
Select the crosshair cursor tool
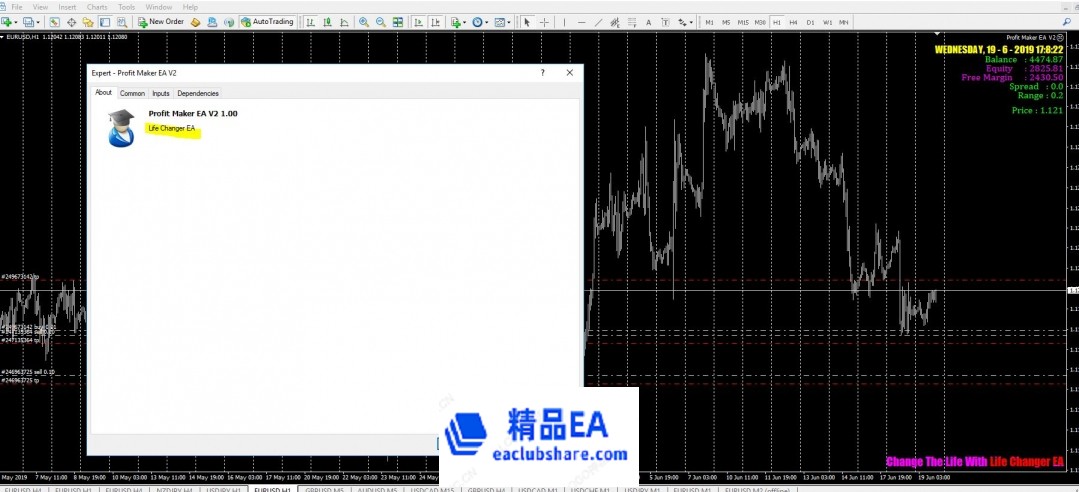[544, 21]
